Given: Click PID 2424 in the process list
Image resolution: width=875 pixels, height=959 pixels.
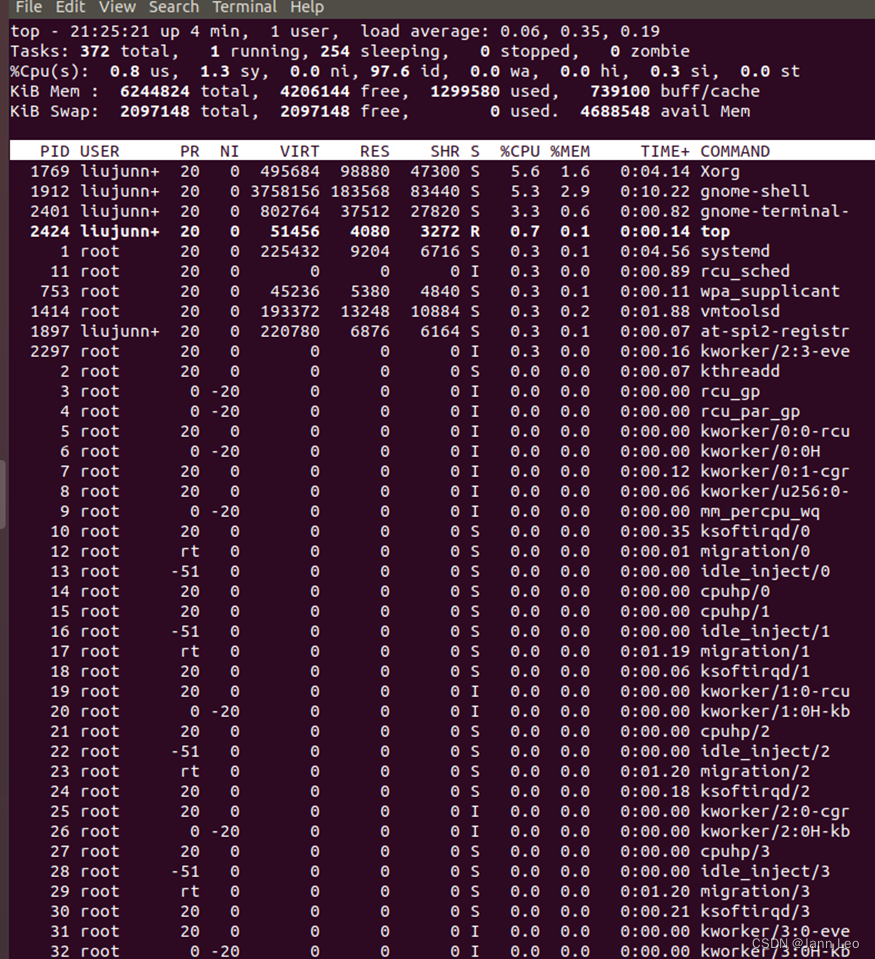Looking at the screenshot, I should point(50,231).
